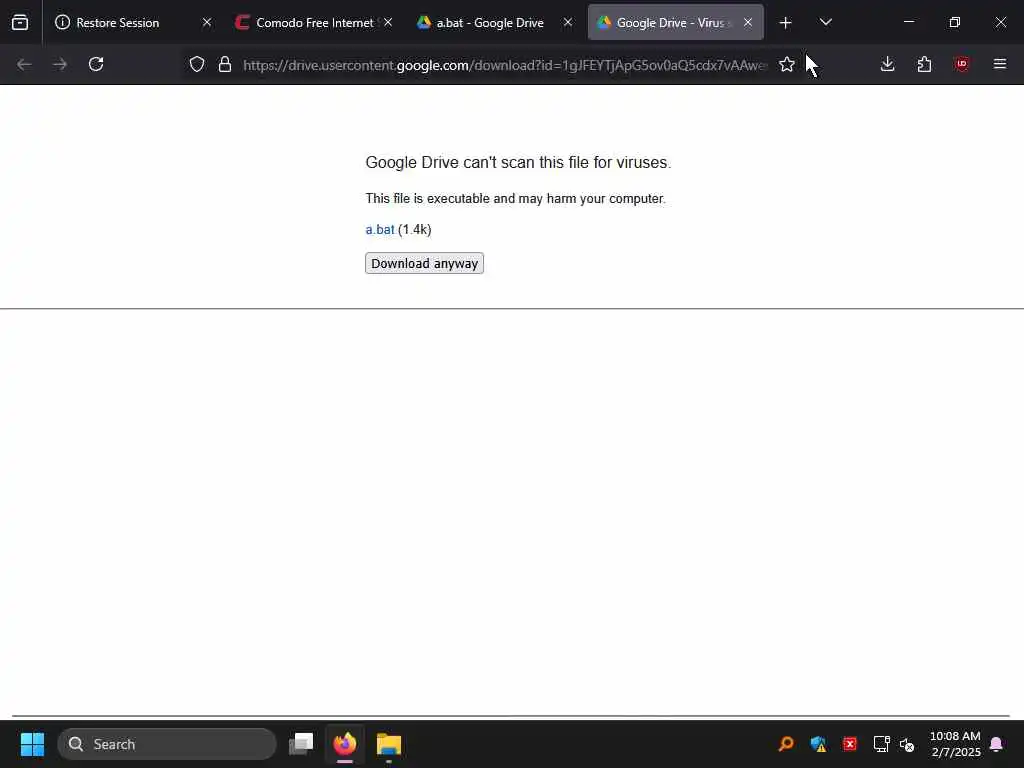Go forward one page
This screenshot has height=768, width=1024.
coord(59,64)
